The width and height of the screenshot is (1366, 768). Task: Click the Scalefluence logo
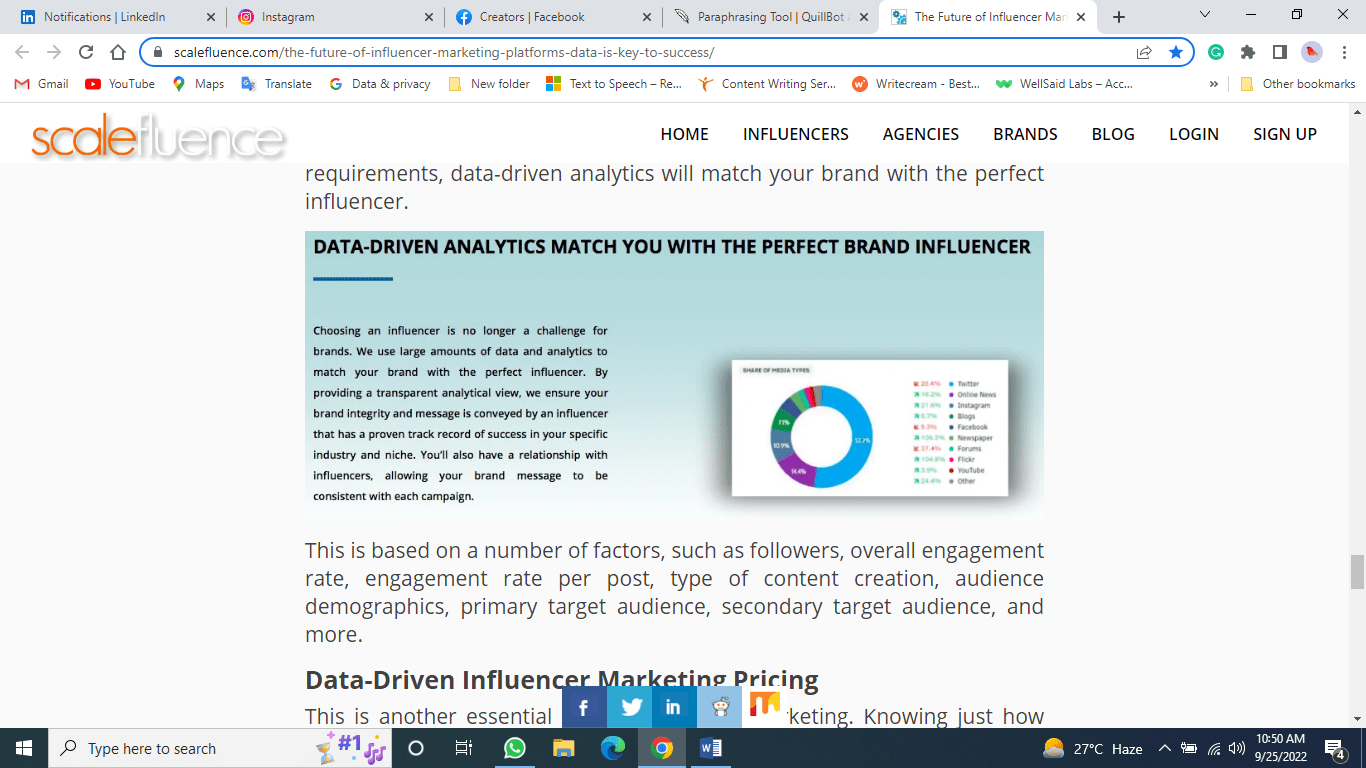tap(158, 137)
